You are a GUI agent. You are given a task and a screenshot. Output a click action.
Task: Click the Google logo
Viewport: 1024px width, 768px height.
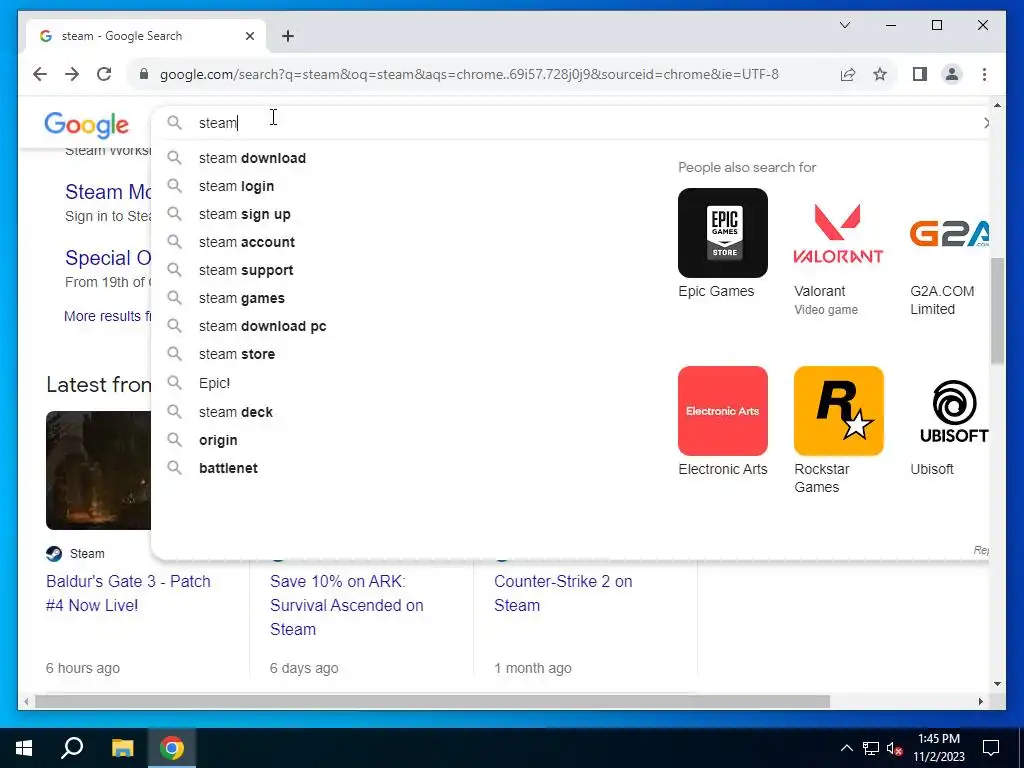[87, 125]
